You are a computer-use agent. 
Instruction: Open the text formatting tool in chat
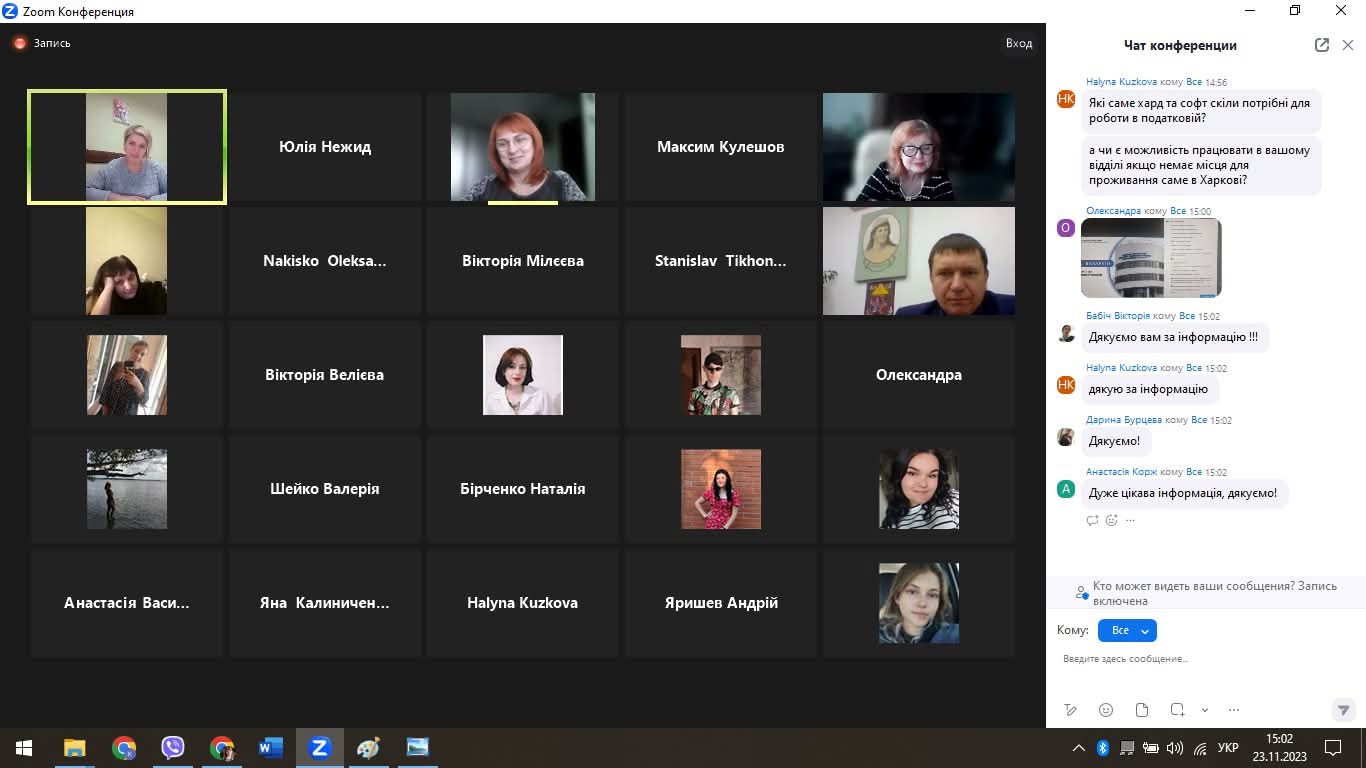tap(1070, 710)
